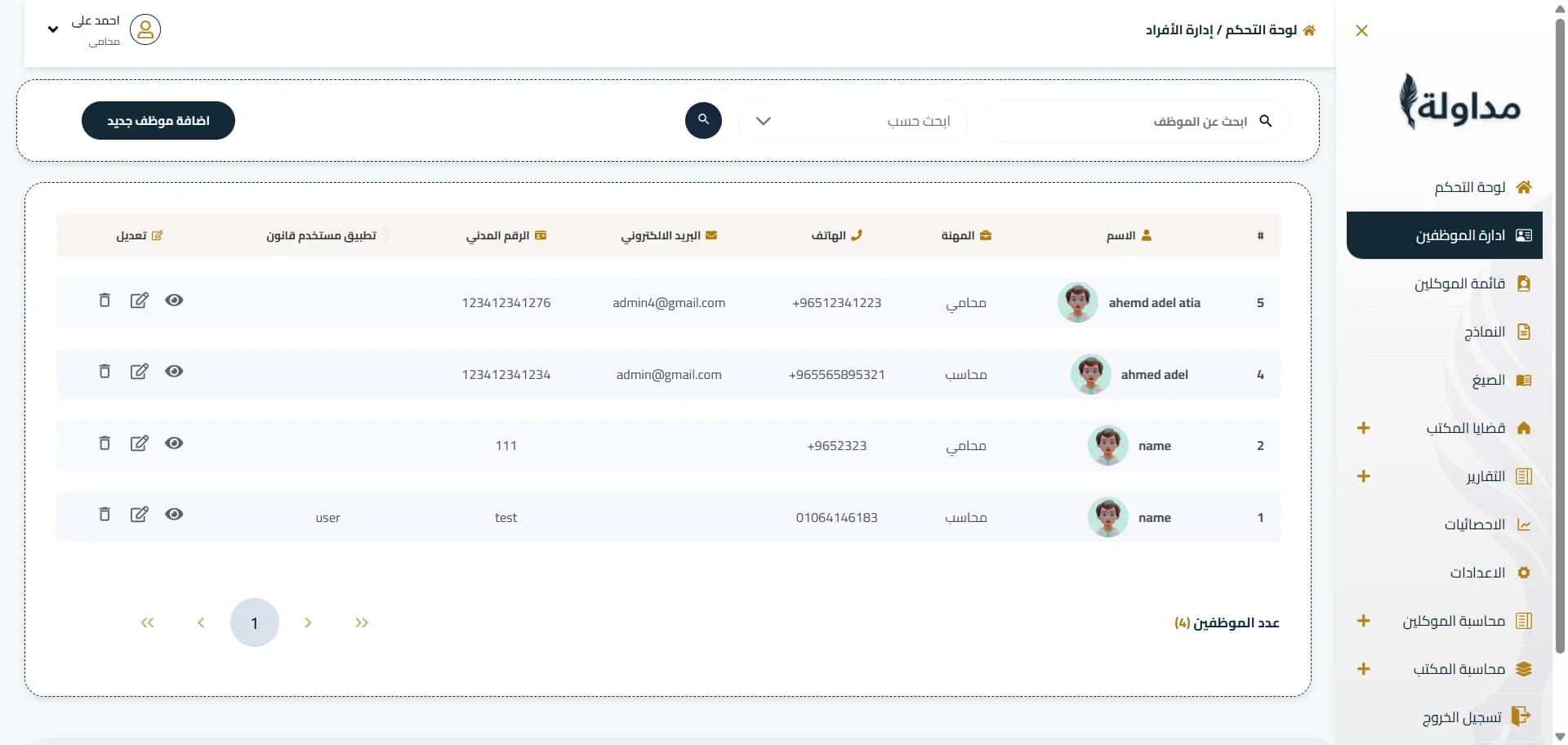The width and height of the screenshot is (1568, 745).
Task: Open قائمة الموكلين from the sidebar
Action: pos(1445,283)
